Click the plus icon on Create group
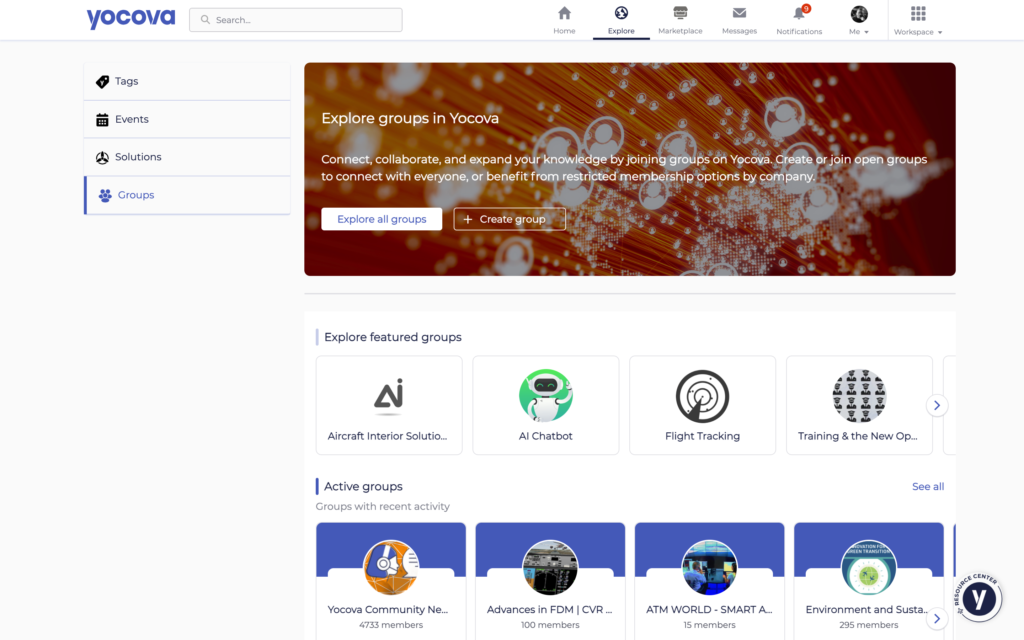The height and width of the screenshot is (640, 1024). point(468,219)
